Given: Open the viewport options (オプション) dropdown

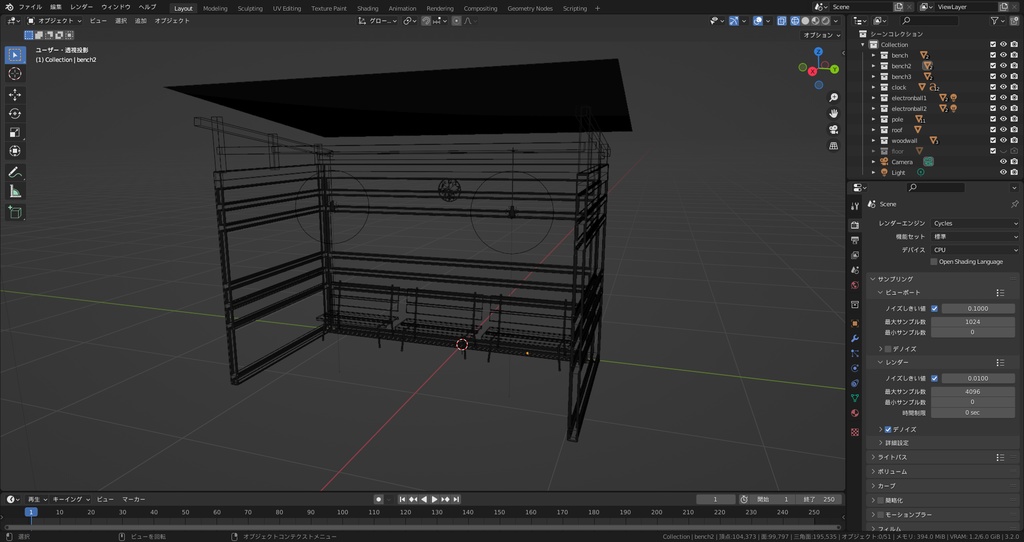Looking at the screenshot, I should point(821,35).
